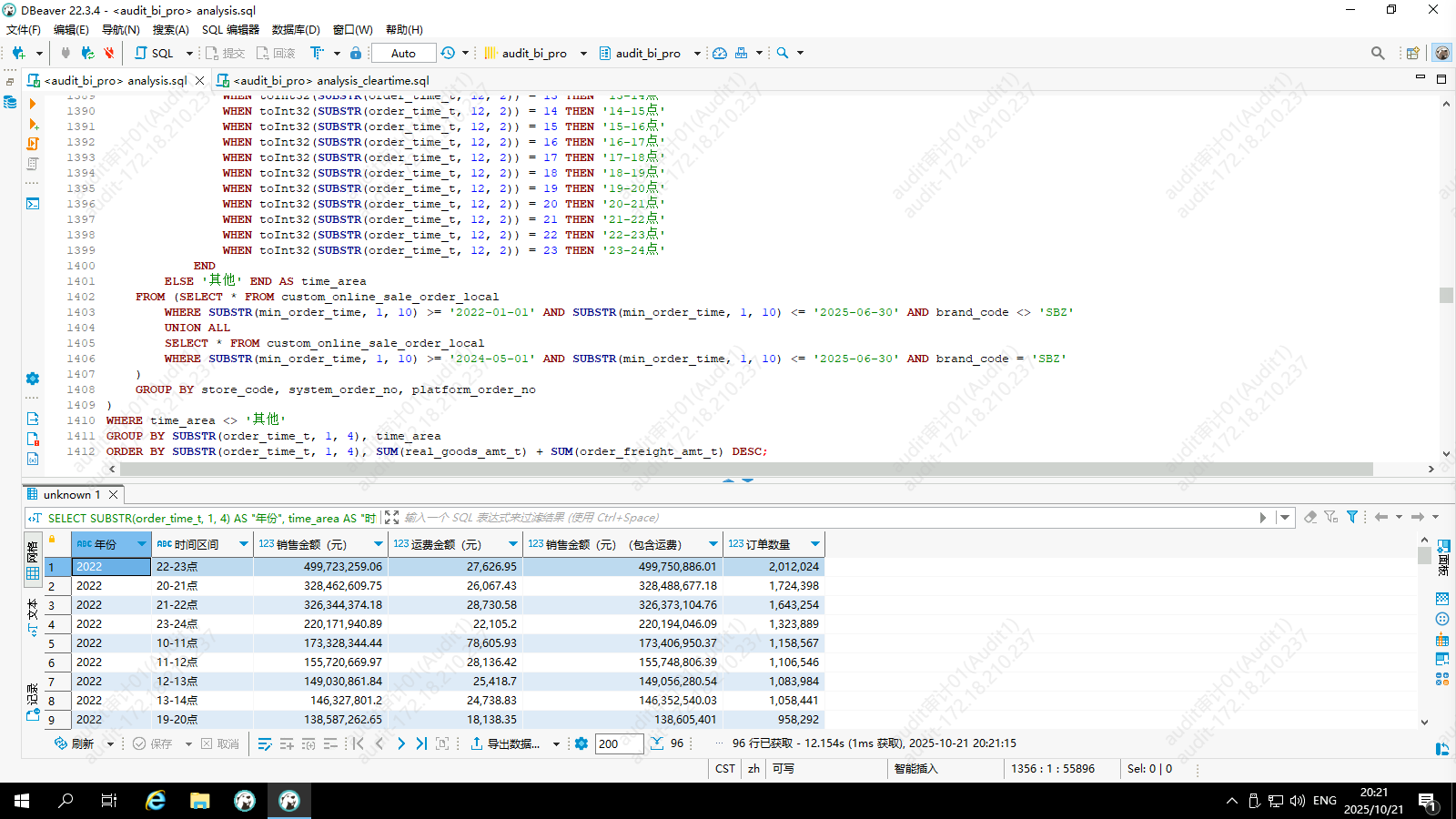
Task: Click the execute SQL statement arrow
Action: tap(33, 104)
